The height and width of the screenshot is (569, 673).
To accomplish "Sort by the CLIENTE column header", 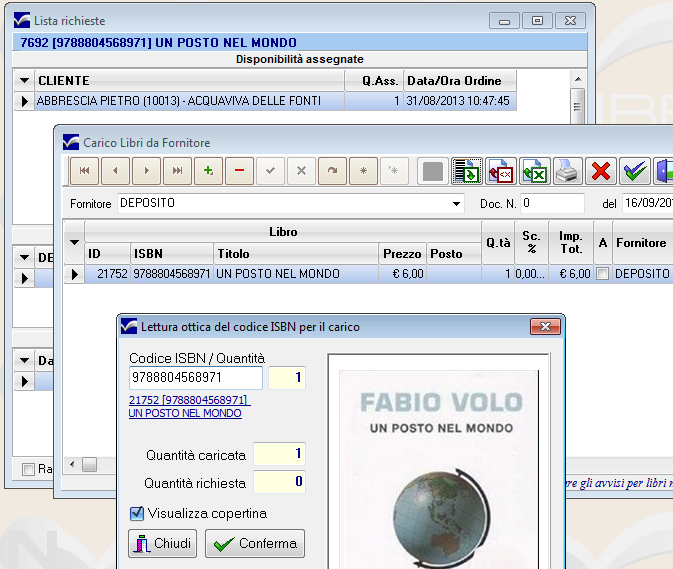I will tap(189, 80).
